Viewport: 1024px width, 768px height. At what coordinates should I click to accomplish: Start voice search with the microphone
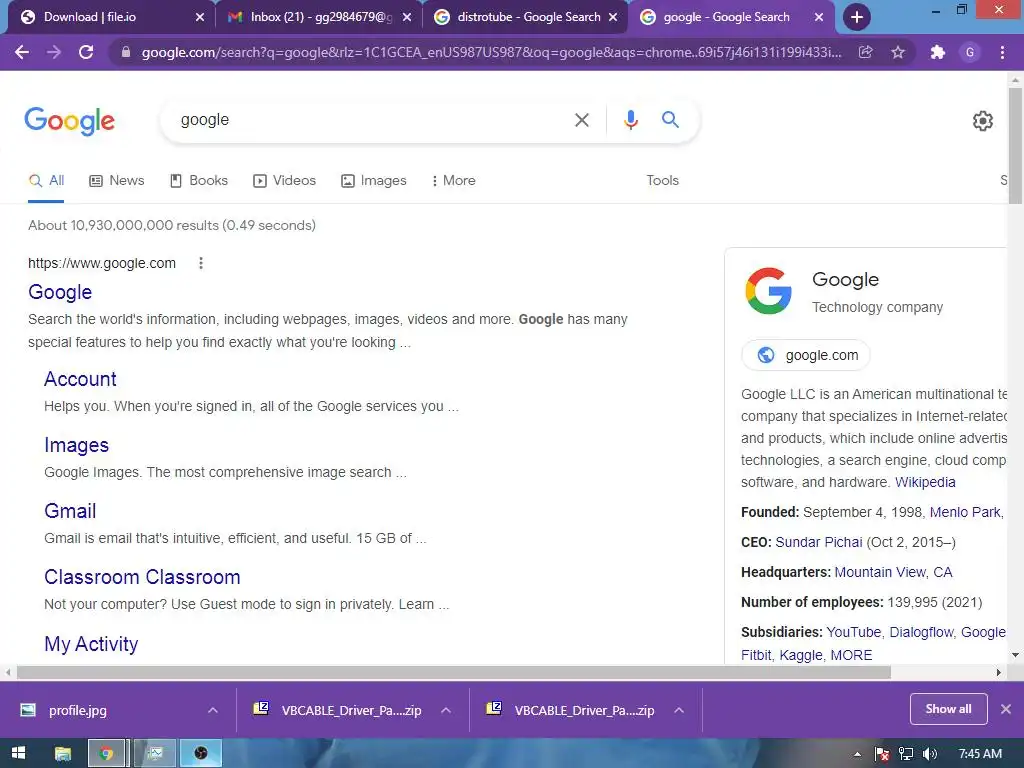[631, 120]
